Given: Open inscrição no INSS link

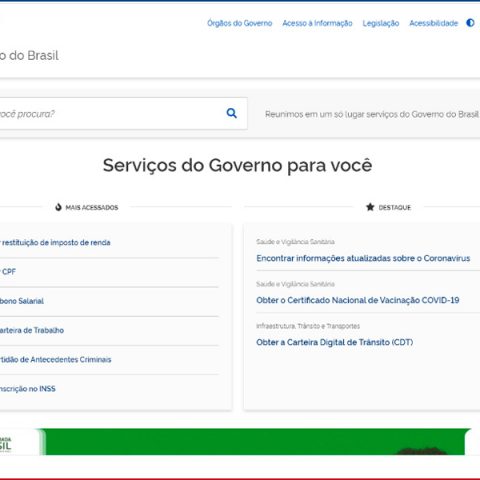Looking at the screenshot, I should 28,389.
